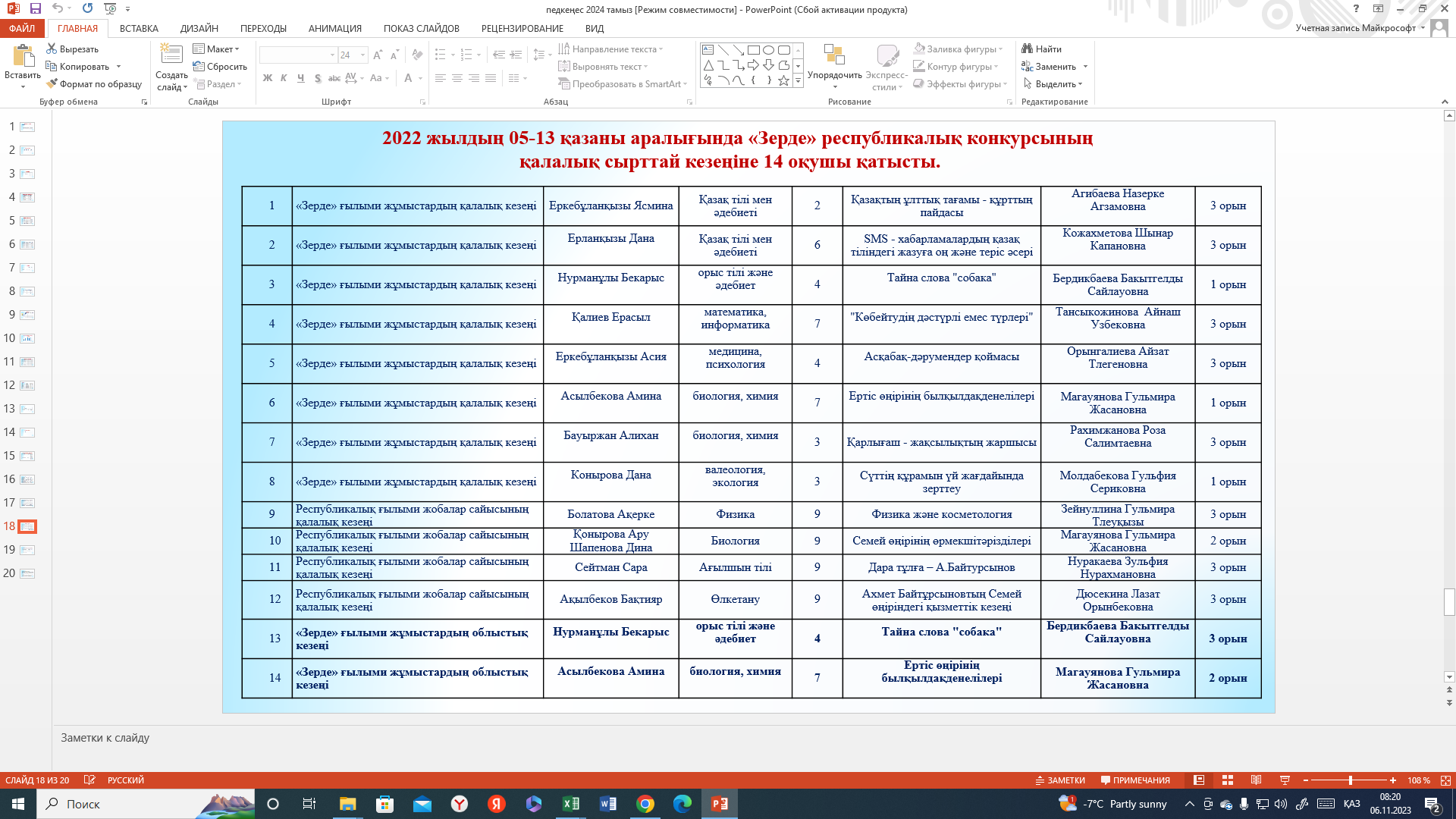Click ПРИМЕЧАНИЯ in status bar
This screenshot has width=1456, height=819.
click(1135, 780)
